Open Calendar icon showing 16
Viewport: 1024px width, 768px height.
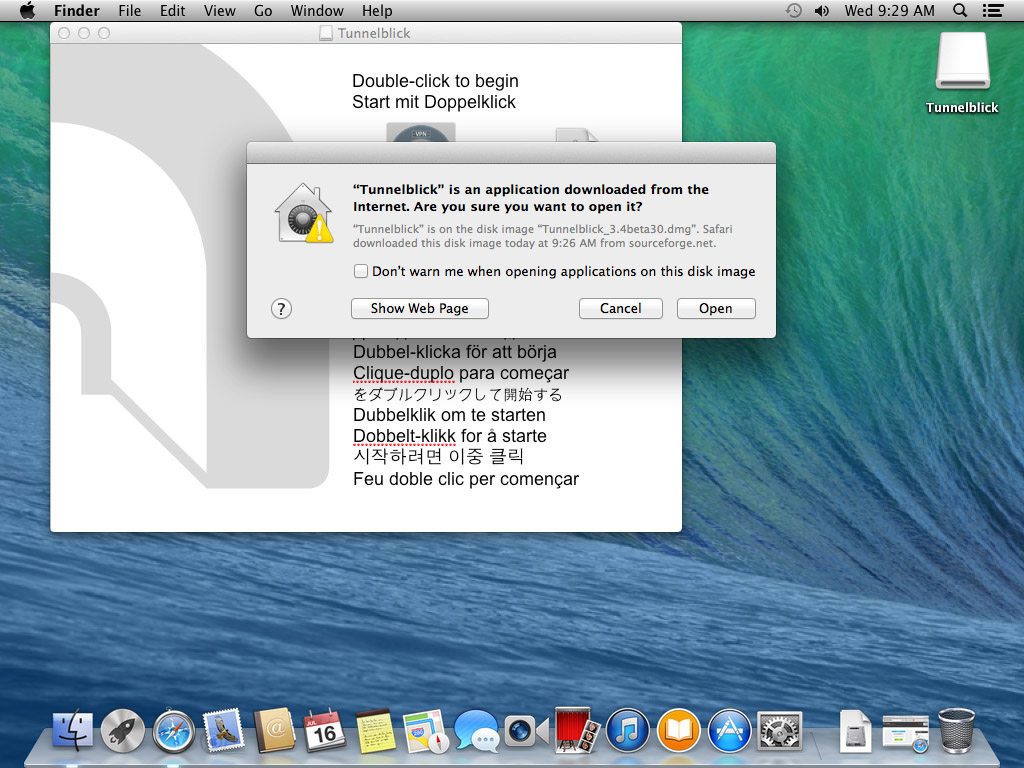coord(325,730)
